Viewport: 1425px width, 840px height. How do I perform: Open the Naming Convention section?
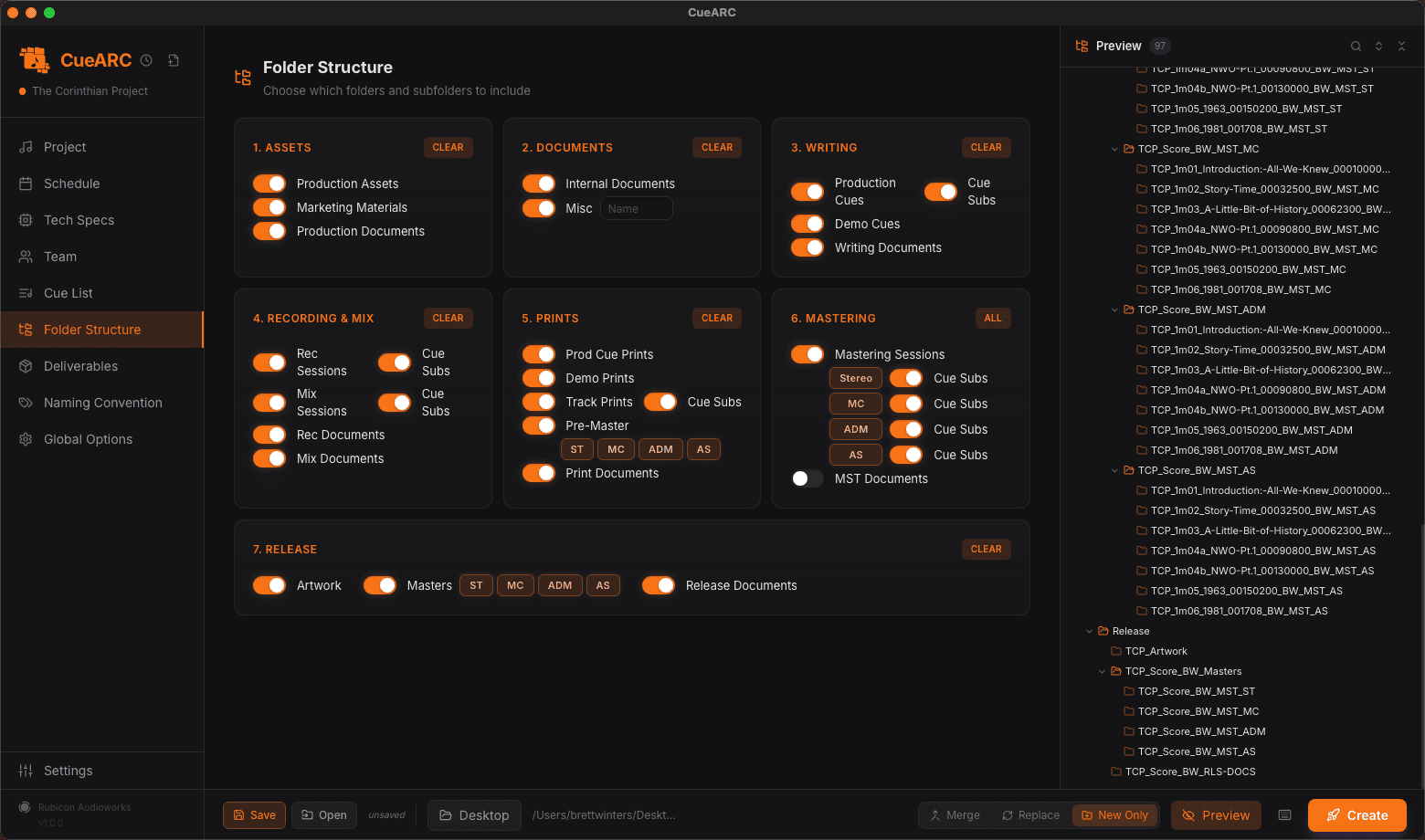point(102,403)
